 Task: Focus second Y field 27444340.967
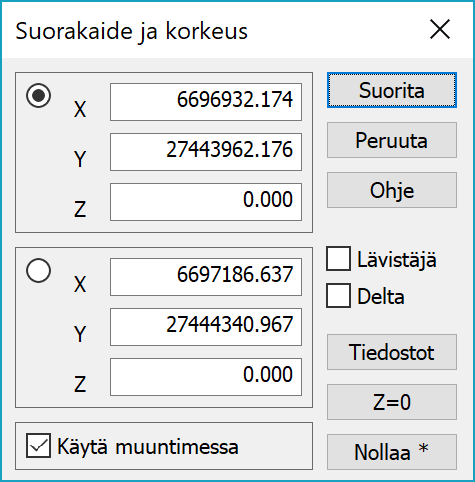(x=206, y=327)
